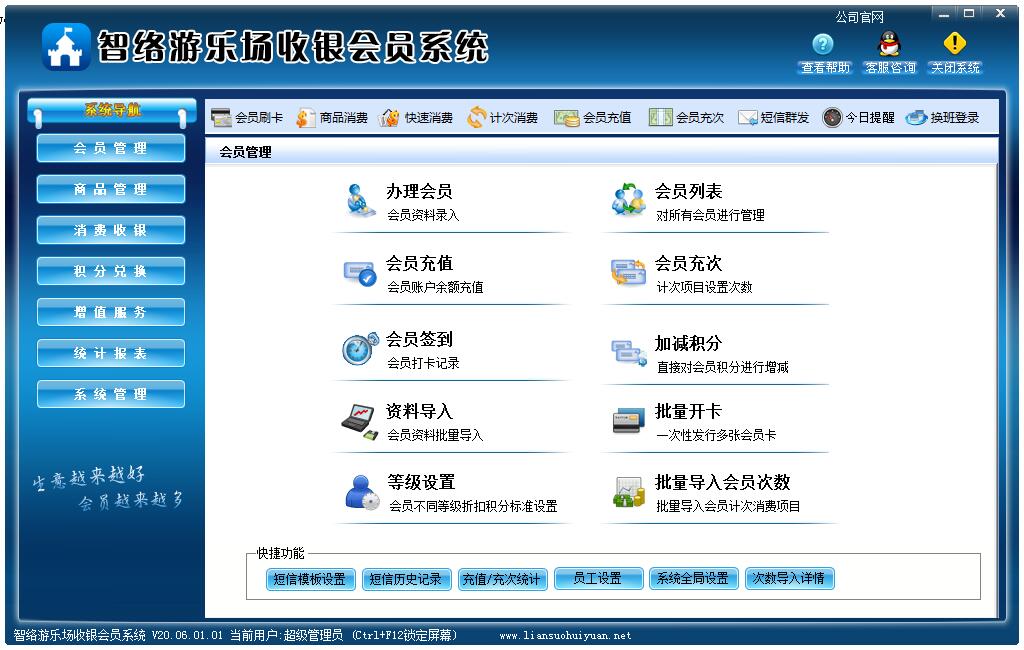Open 次数导入详情 shortcut button
Screen dimensions: 1024x650
coord(789,578)
